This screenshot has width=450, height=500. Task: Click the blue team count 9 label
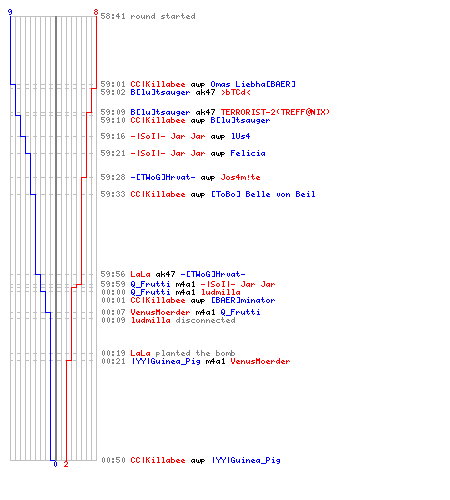[x=10, y=12]
